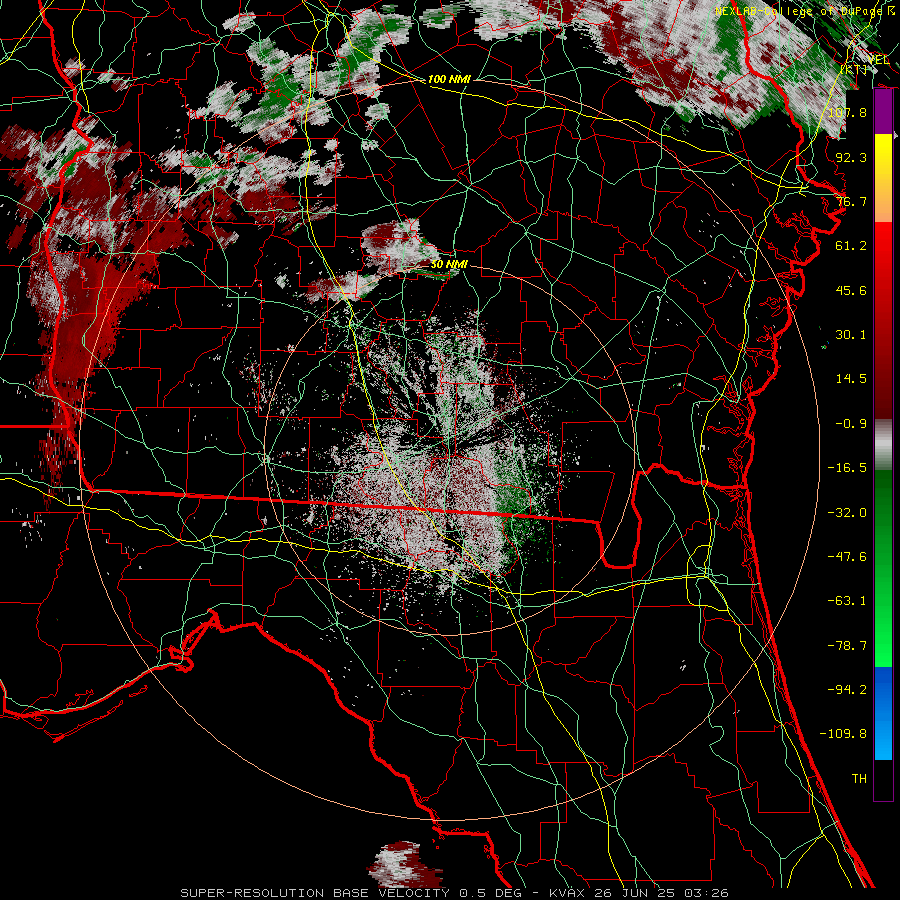Select the -32.0 velocity scale value
Screen dimensions: 900x900
point(847,513)
